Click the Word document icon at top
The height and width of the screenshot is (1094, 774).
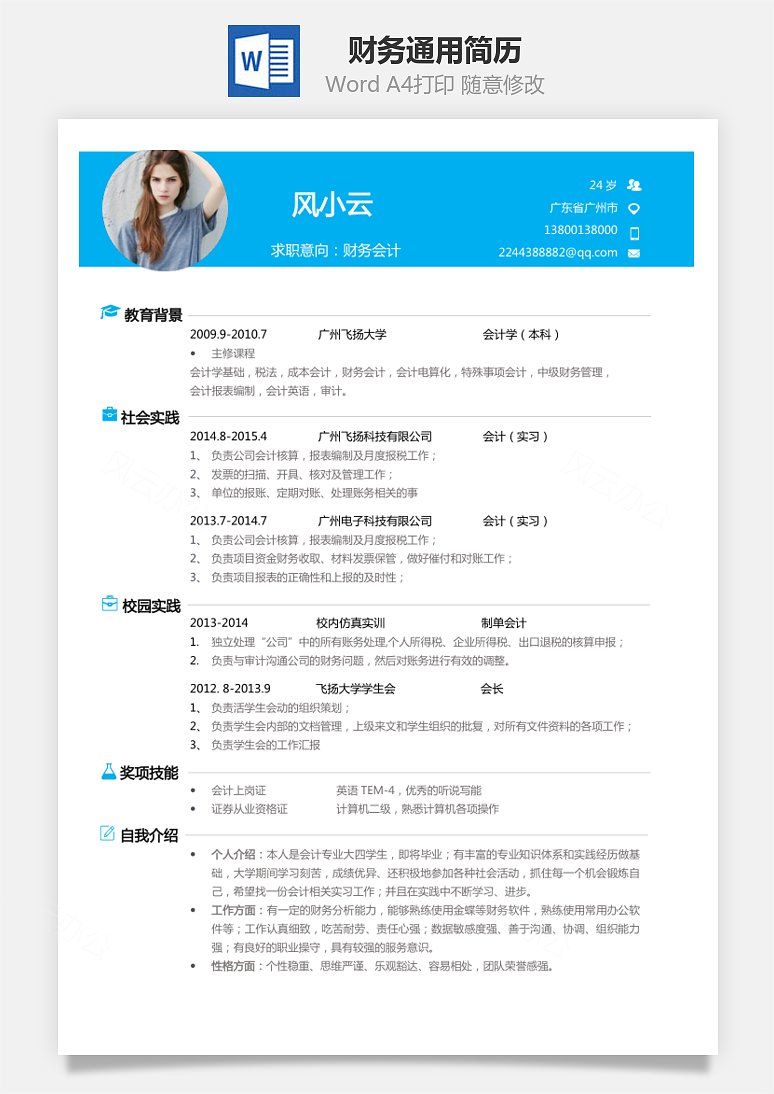(x=264, y=61)
